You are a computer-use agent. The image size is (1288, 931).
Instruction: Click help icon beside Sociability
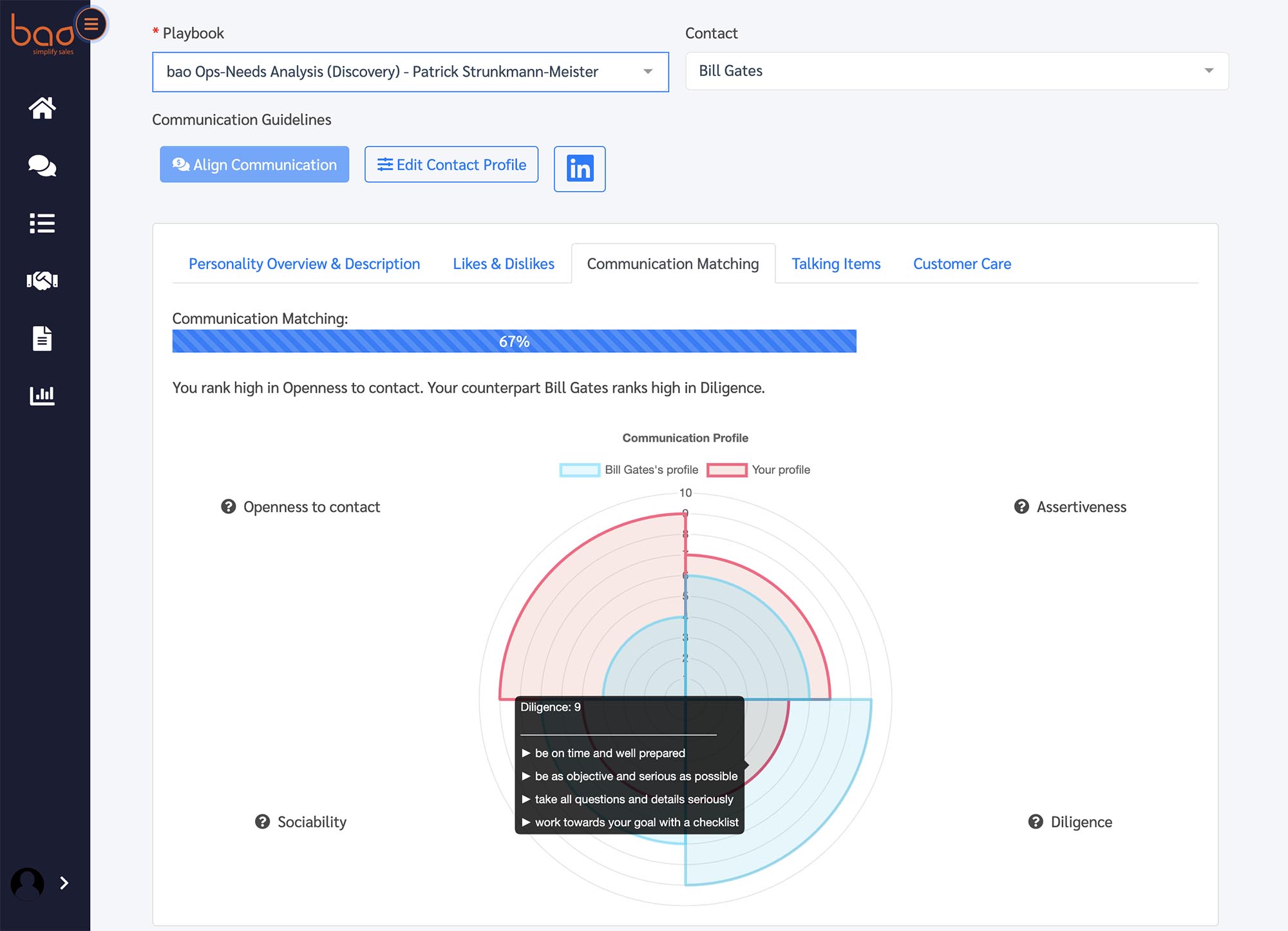pos(263,822)
